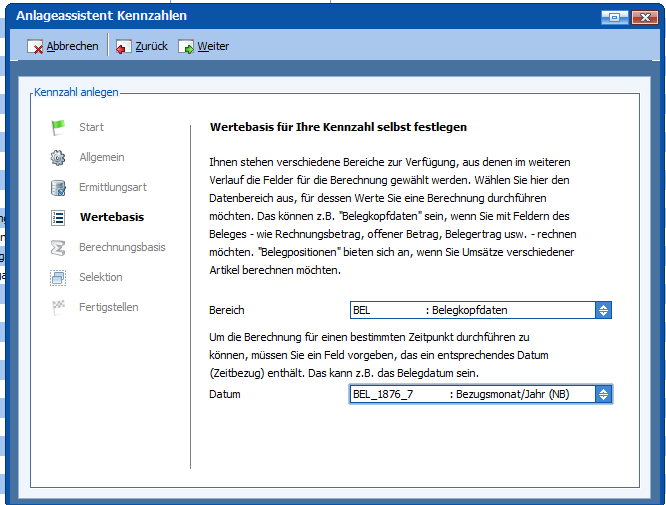The image size is (666, 505).
Task: Click the Bereich field showing Belegkopfdaten
Action: point(472,310)
